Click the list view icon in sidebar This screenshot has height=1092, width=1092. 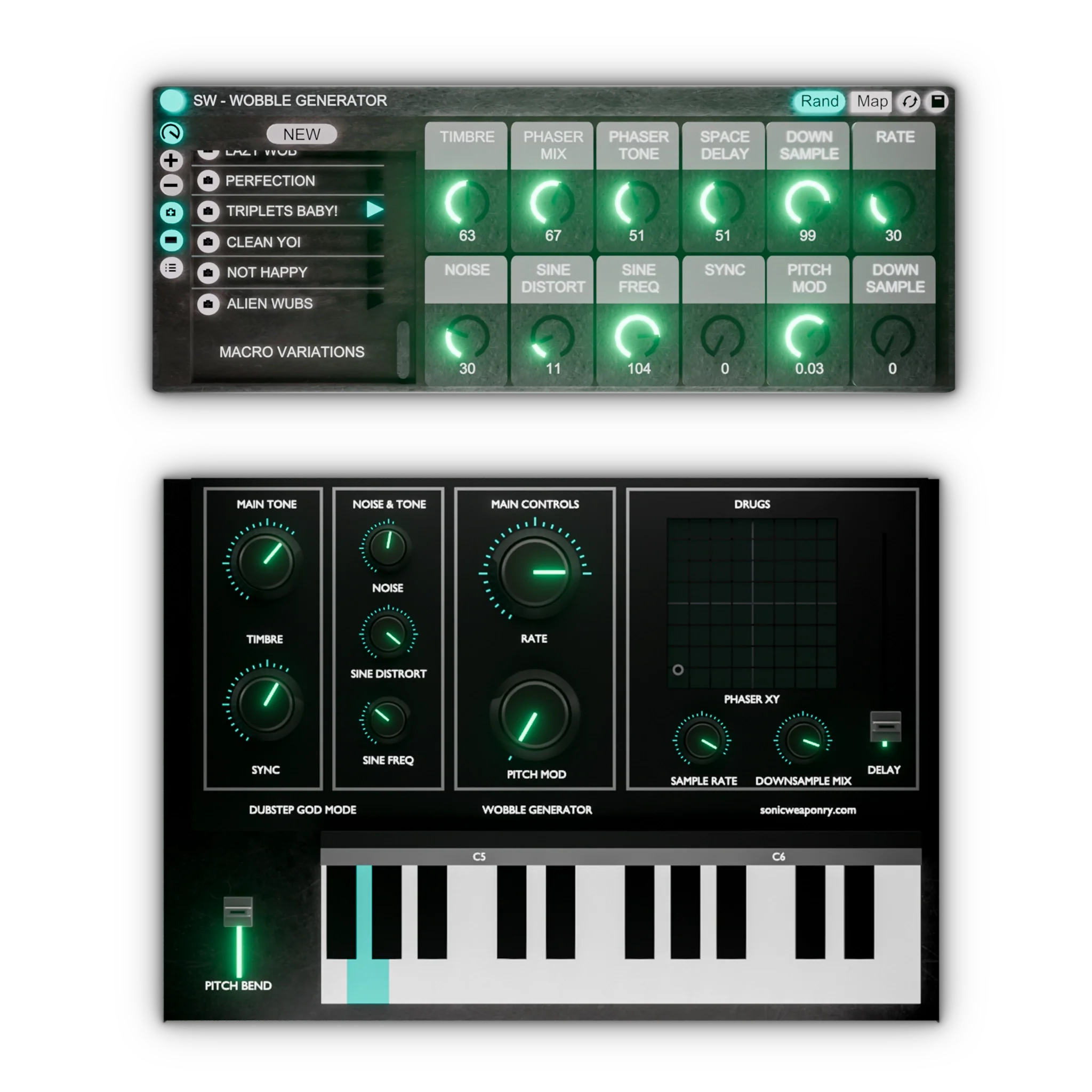coord(171,267)
